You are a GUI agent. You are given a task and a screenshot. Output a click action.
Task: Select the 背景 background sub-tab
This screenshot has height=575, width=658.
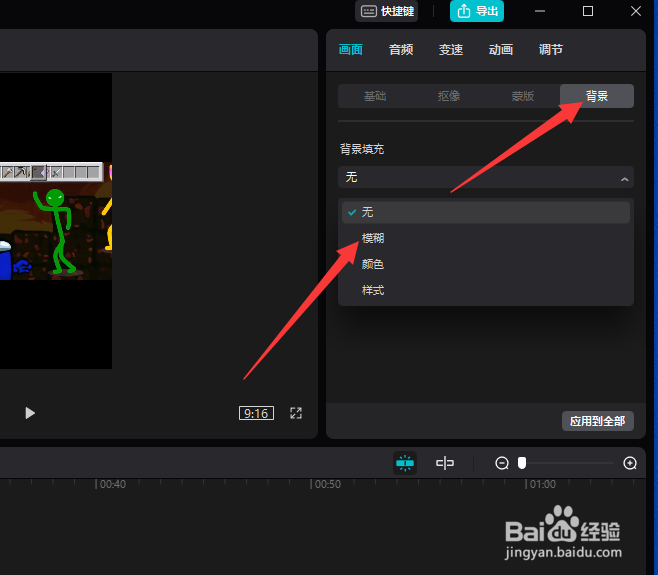[x=597, y=96]
